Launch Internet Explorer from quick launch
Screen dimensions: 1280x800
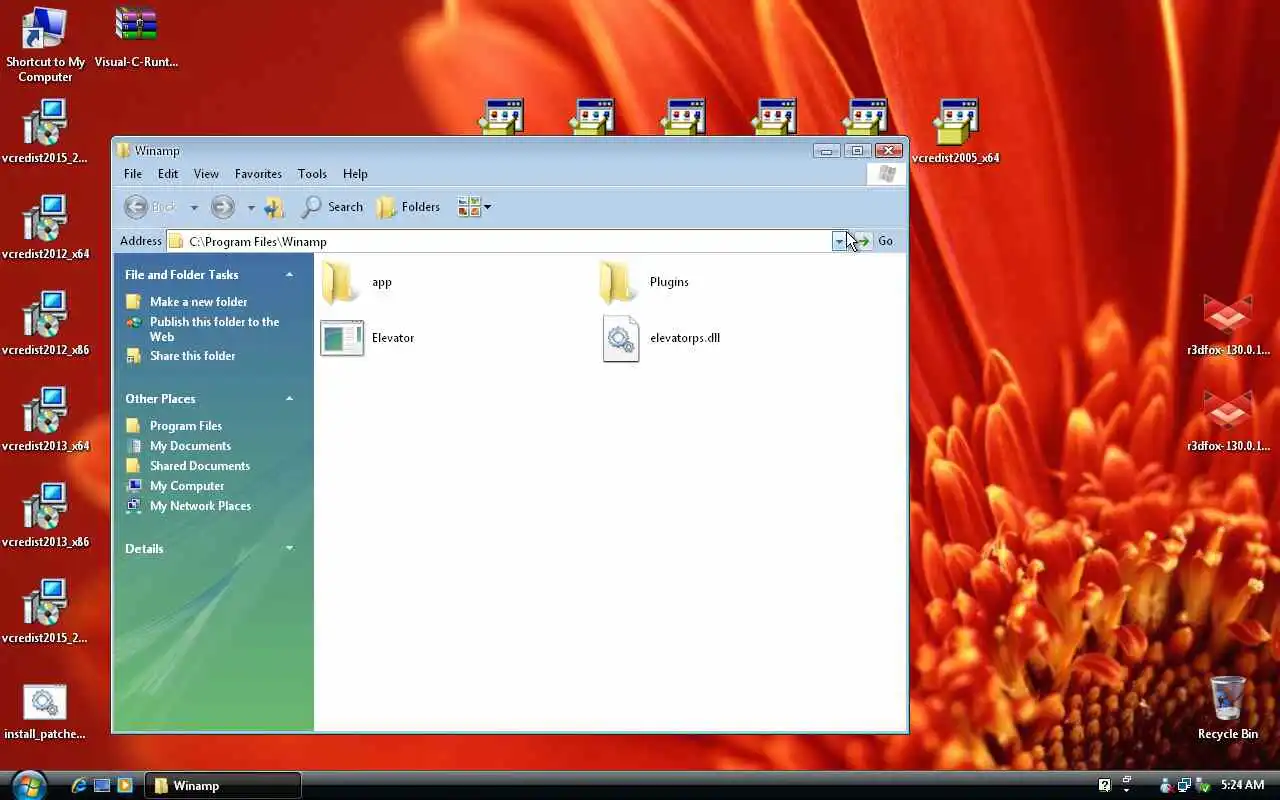(79, 786)
